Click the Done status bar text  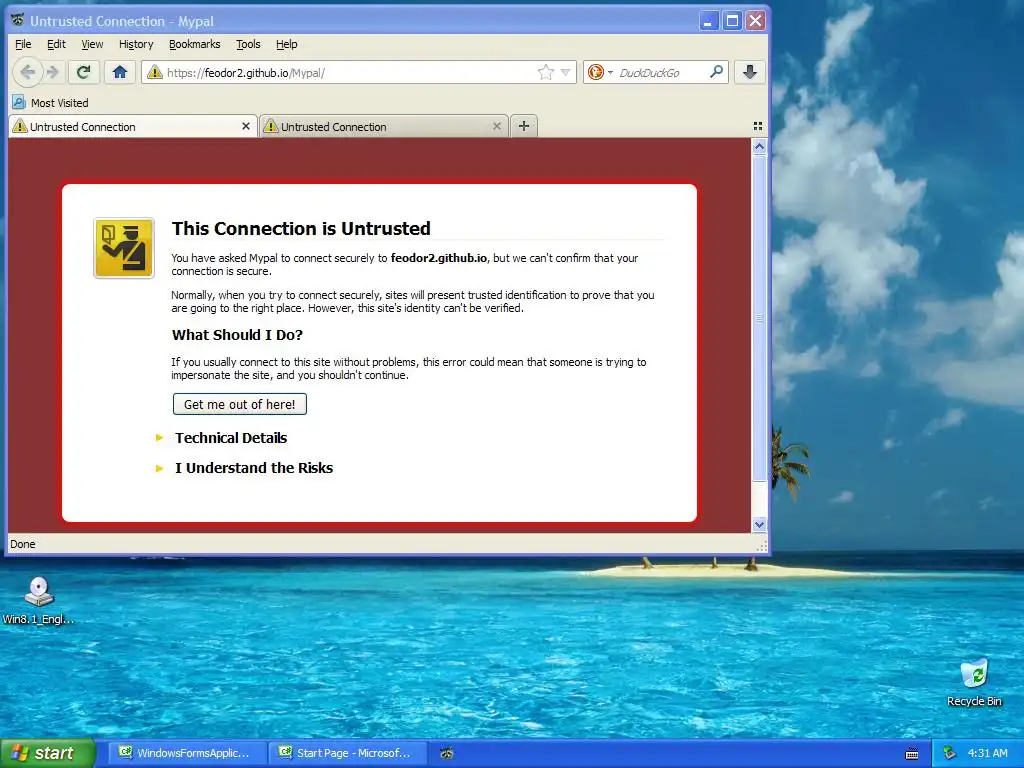click(x=22, y=544)
